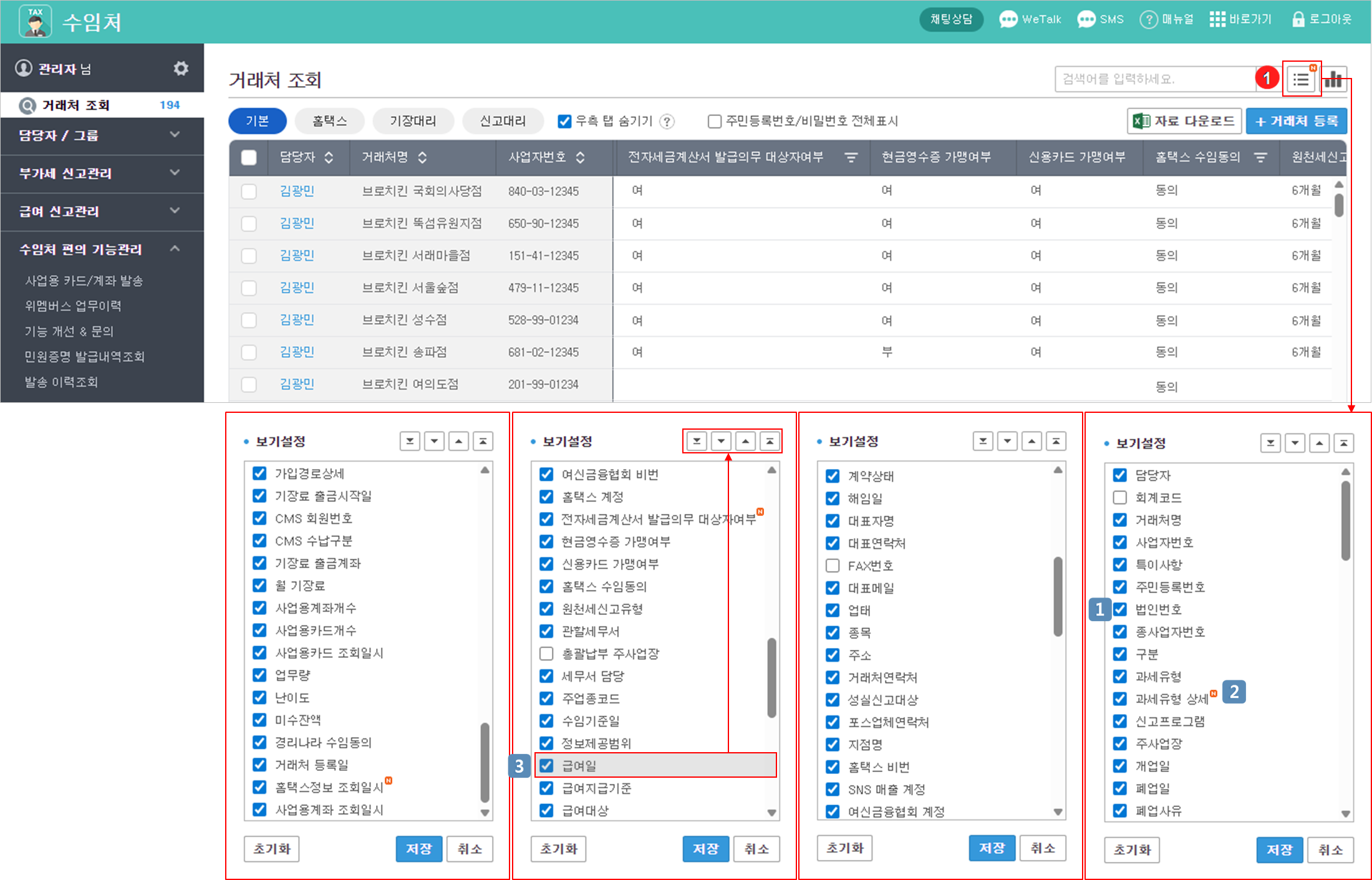Click + 거래처 등록 button
This screenshot has height=880, width=1372.
tap(1297, 121)
